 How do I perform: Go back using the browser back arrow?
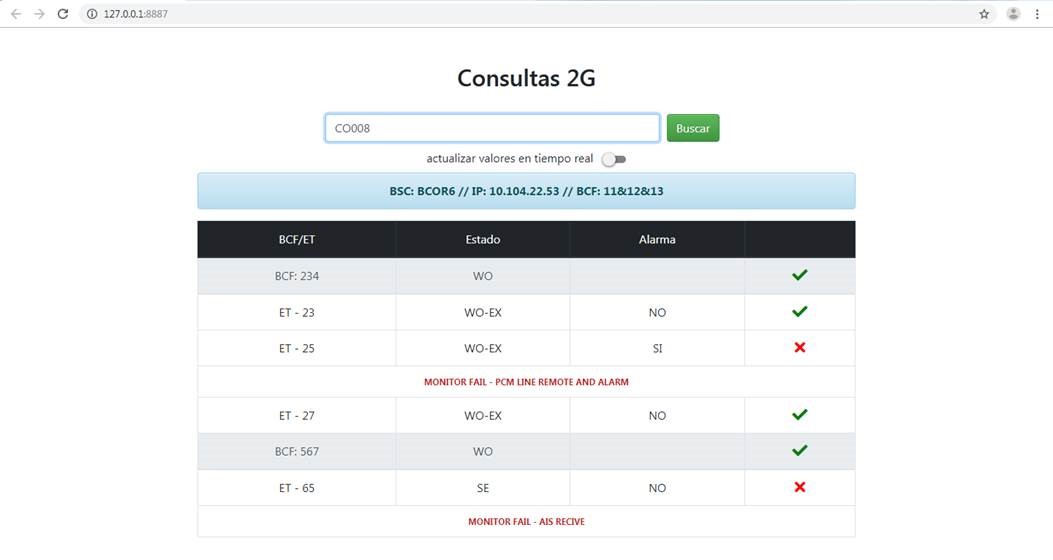coord(16,13)
